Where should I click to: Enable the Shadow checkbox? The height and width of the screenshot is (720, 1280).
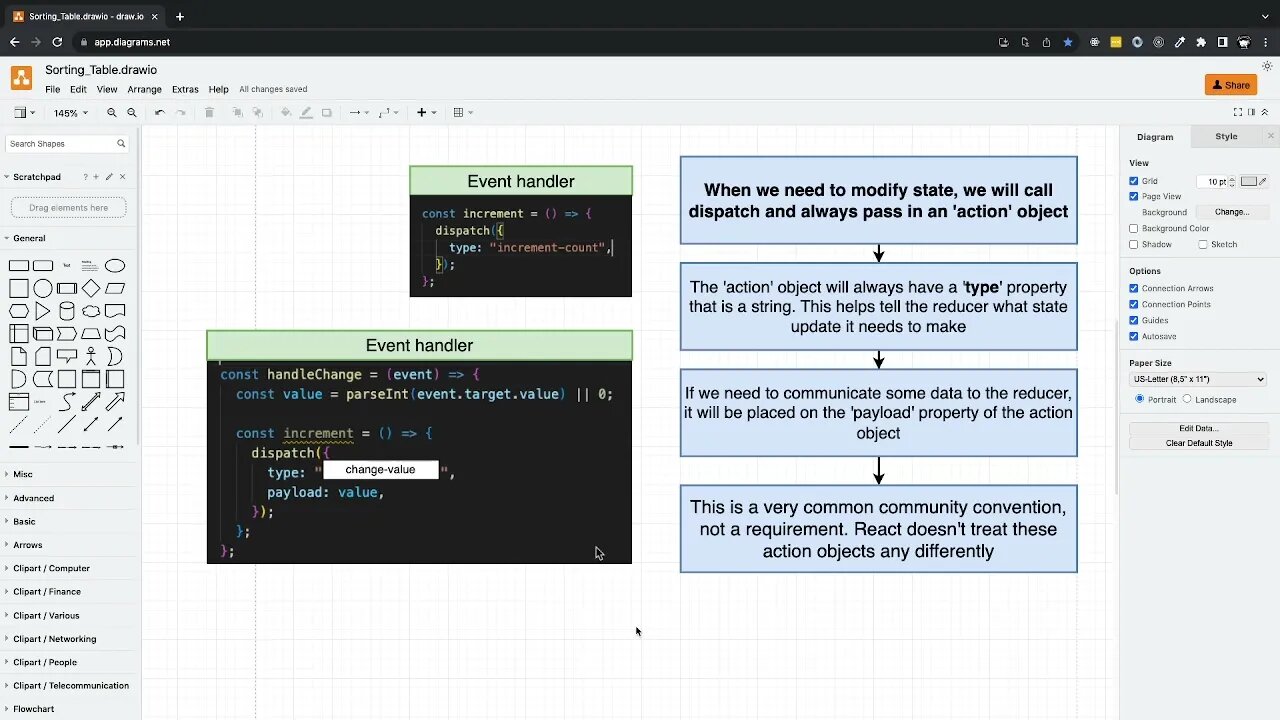pyautogui.click(x=1134, y=244)
